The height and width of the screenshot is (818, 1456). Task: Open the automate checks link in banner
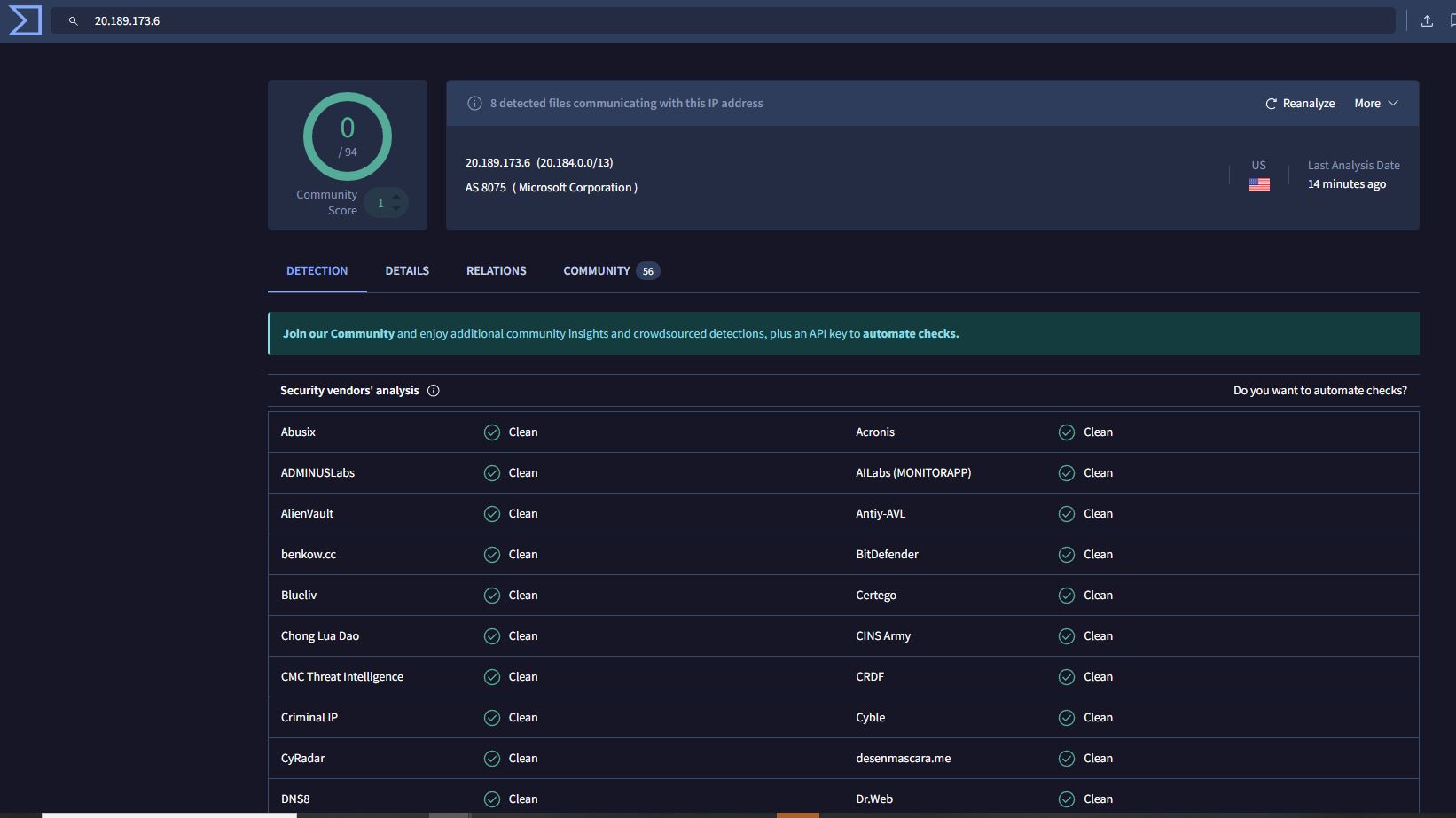910,334
